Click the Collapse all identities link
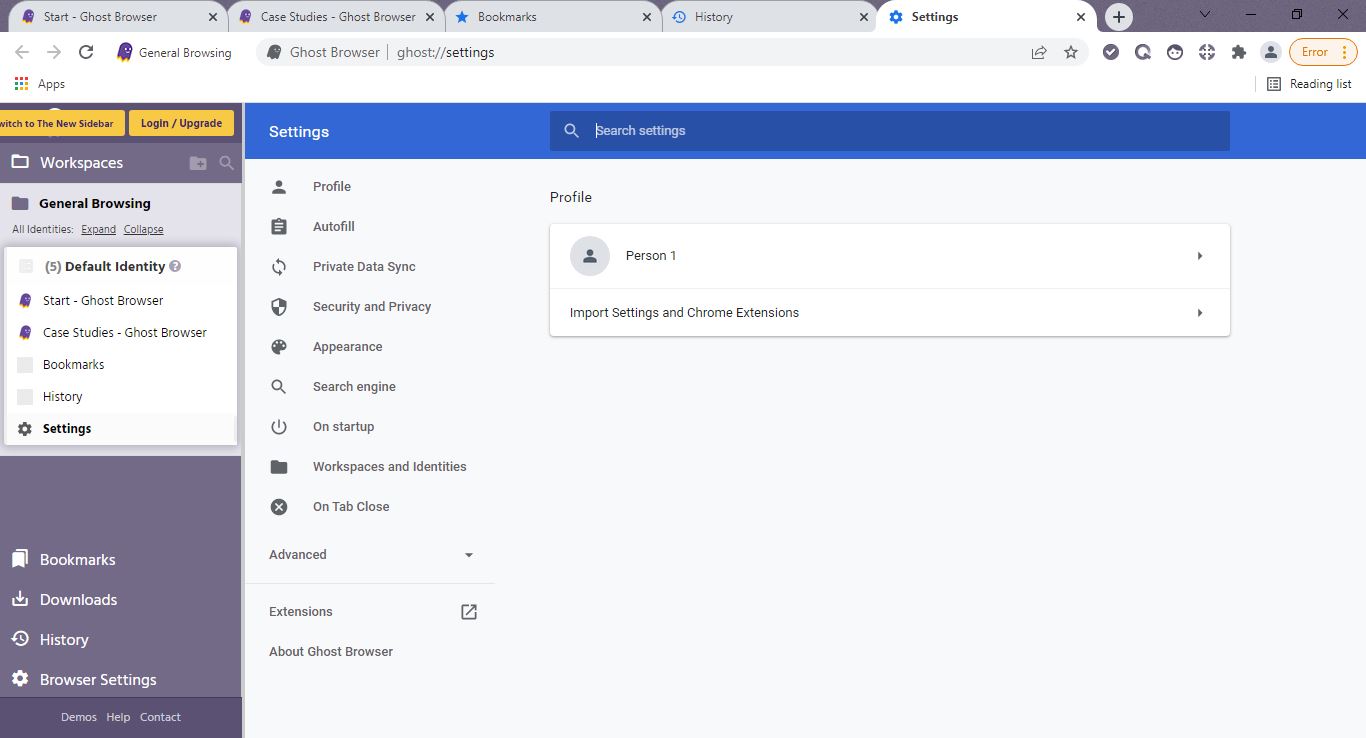The width and height of the screenshot is (1366, 738). (x=143, y=229)
